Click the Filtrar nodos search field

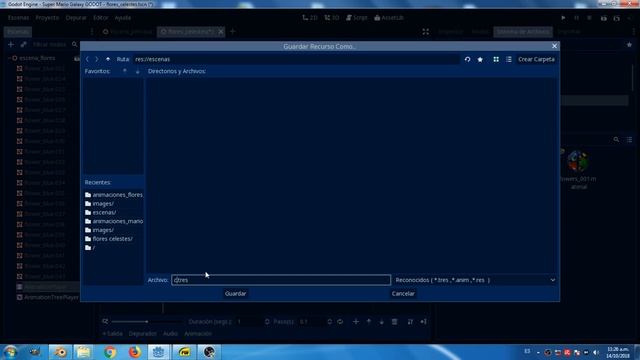pos(50,44)
